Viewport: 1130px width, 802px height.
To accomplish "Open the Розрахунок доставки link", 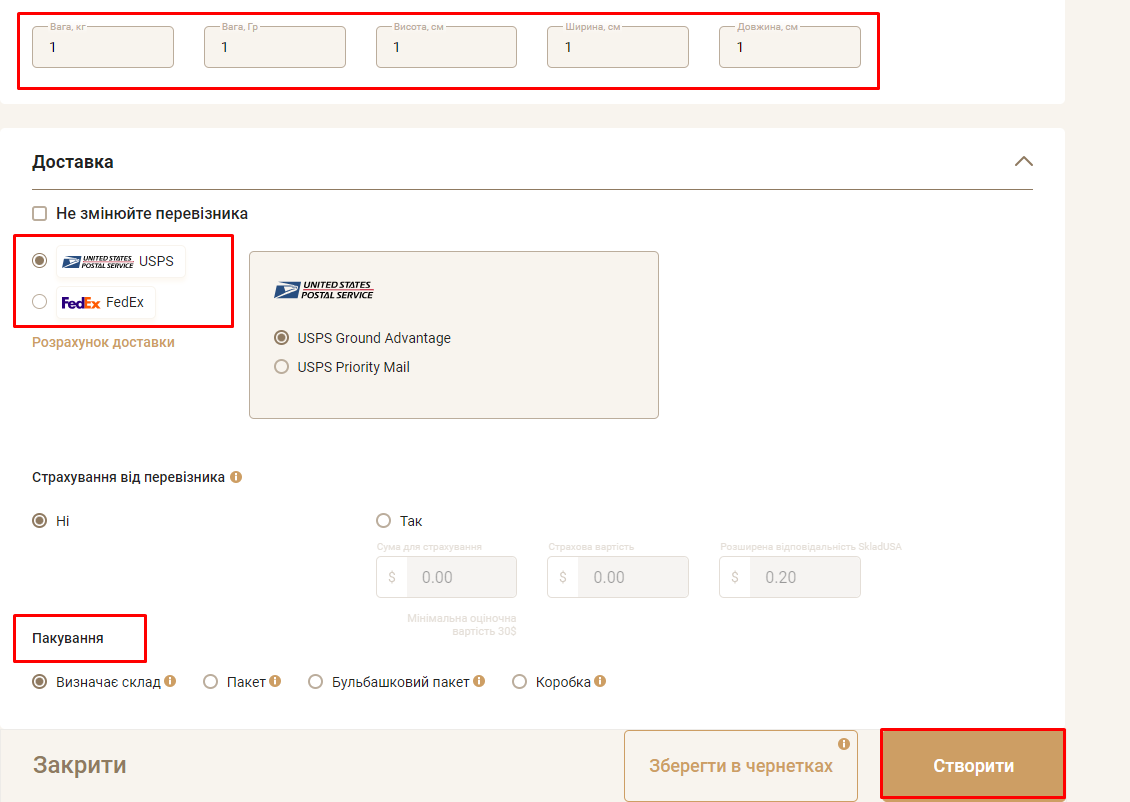I will tap(103, 342).
